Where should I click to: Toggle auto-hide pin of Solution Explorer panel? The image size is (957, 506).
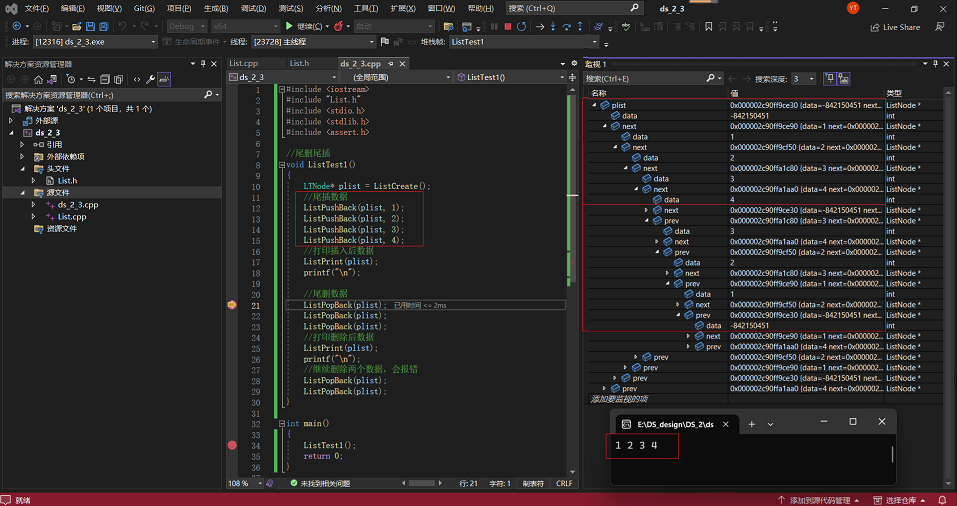pyautogui.click(x=203, y=63)
